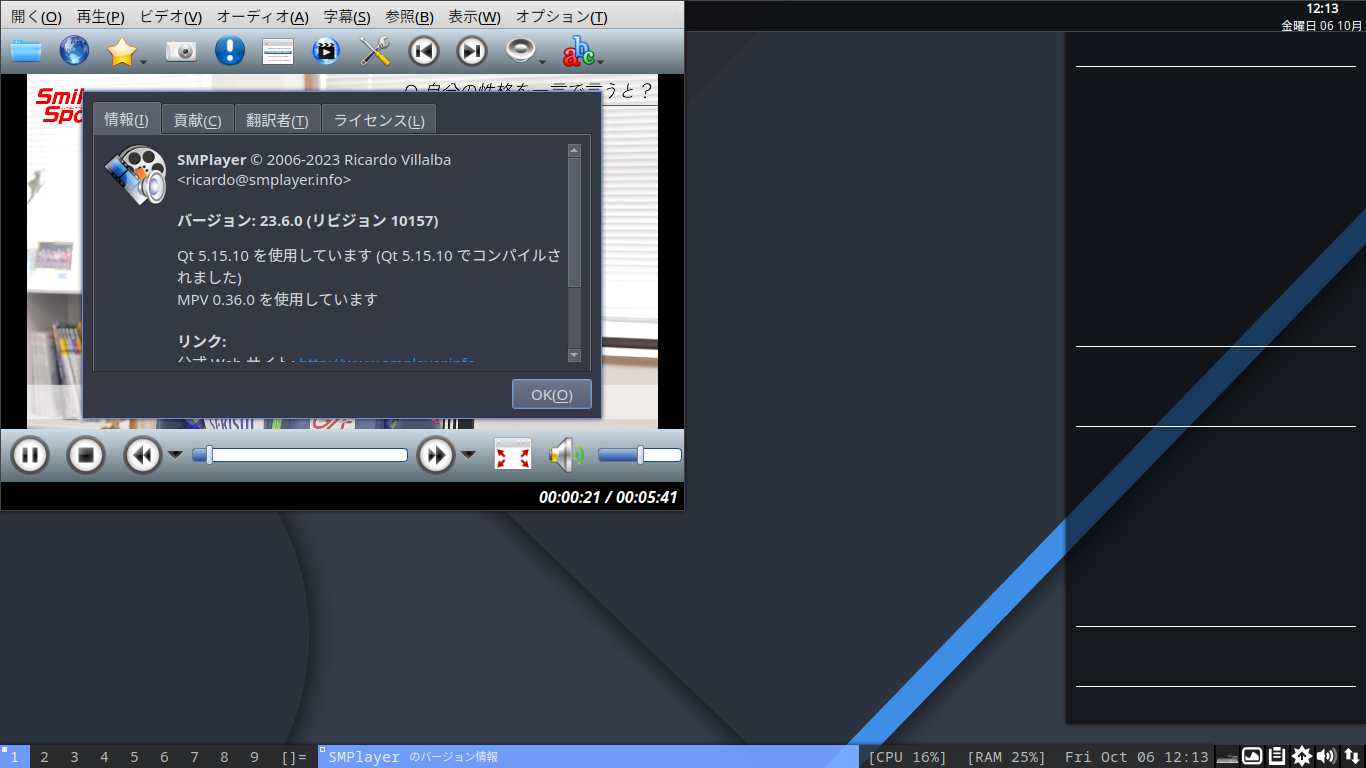Open the 字幕(S) menu
Screen dimensions: 1366x768
347,16
